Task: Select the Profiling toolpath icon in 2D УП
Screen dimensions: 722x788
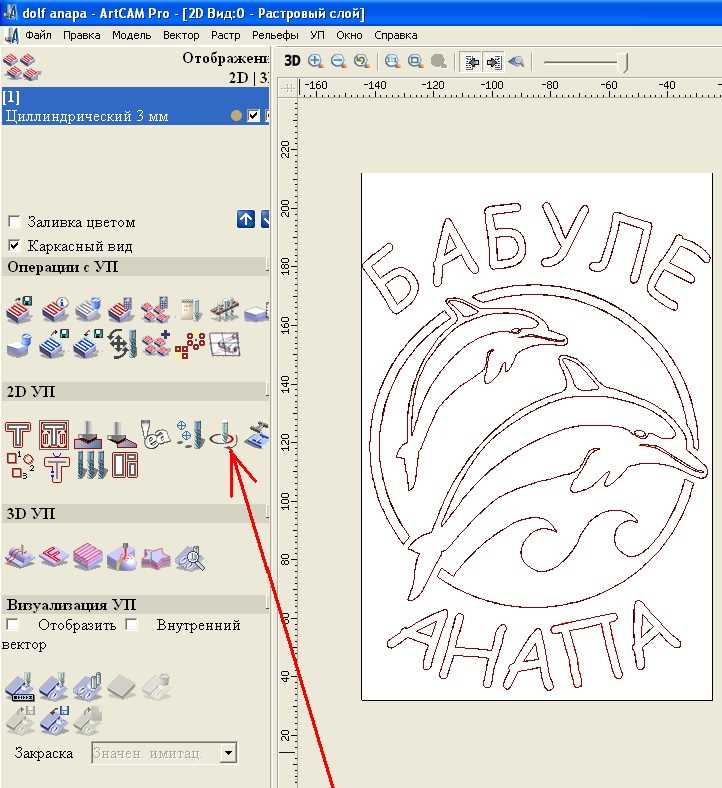Action: click(x=19, y=435)
